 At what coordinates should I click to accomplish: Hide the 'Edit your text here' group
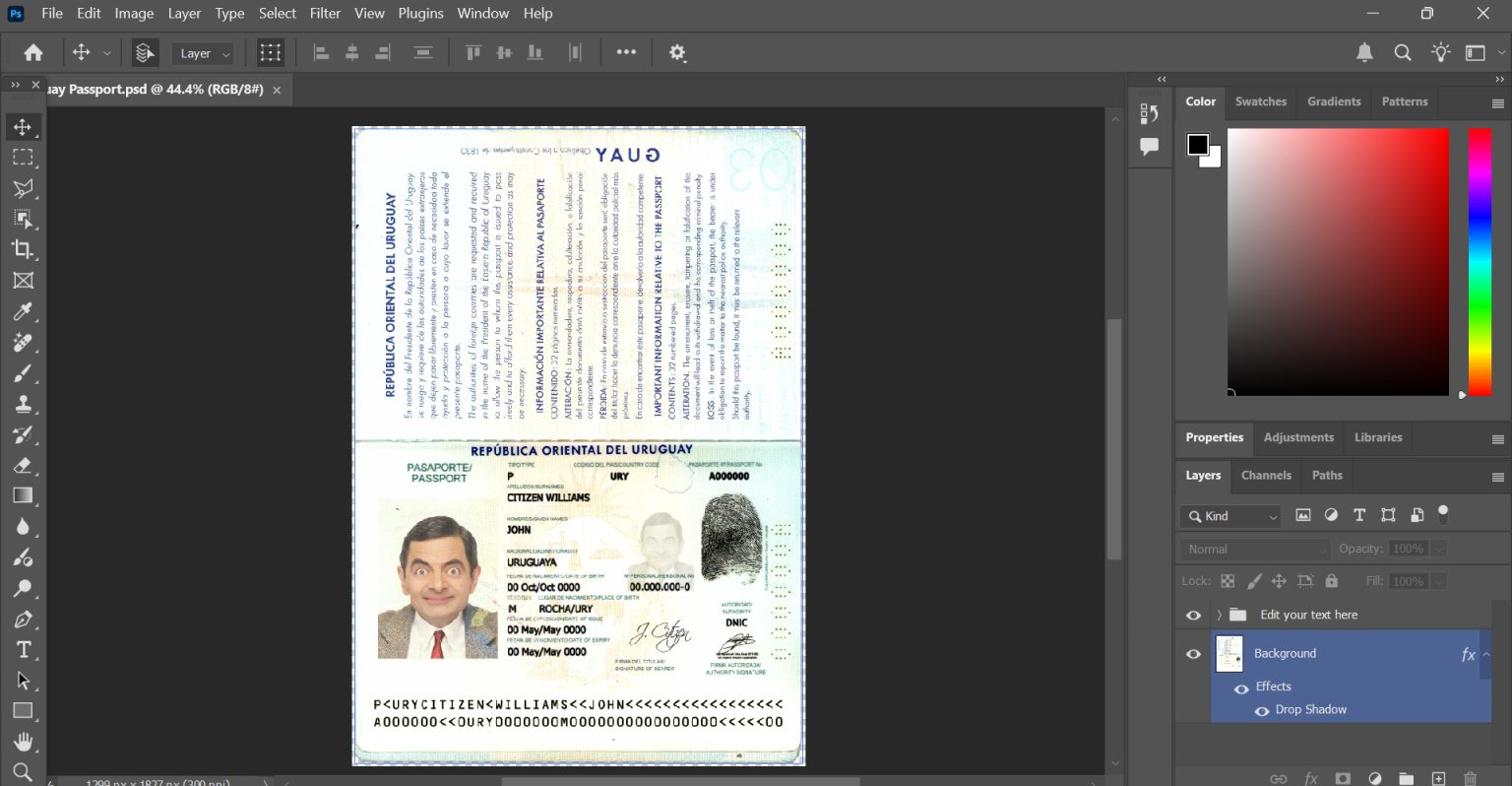click(x=1193, y=616)
